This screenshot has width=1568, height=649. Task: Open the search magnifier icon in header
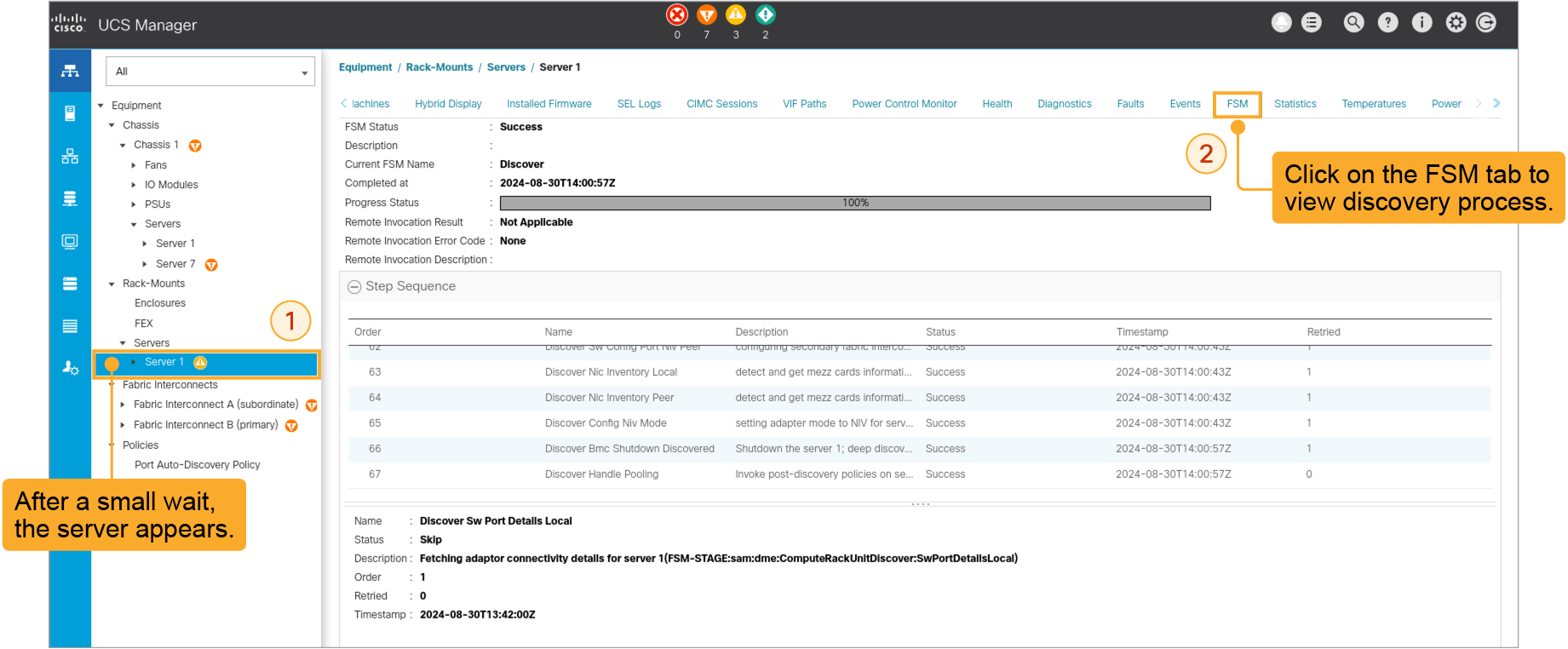tap(1353, 23)
